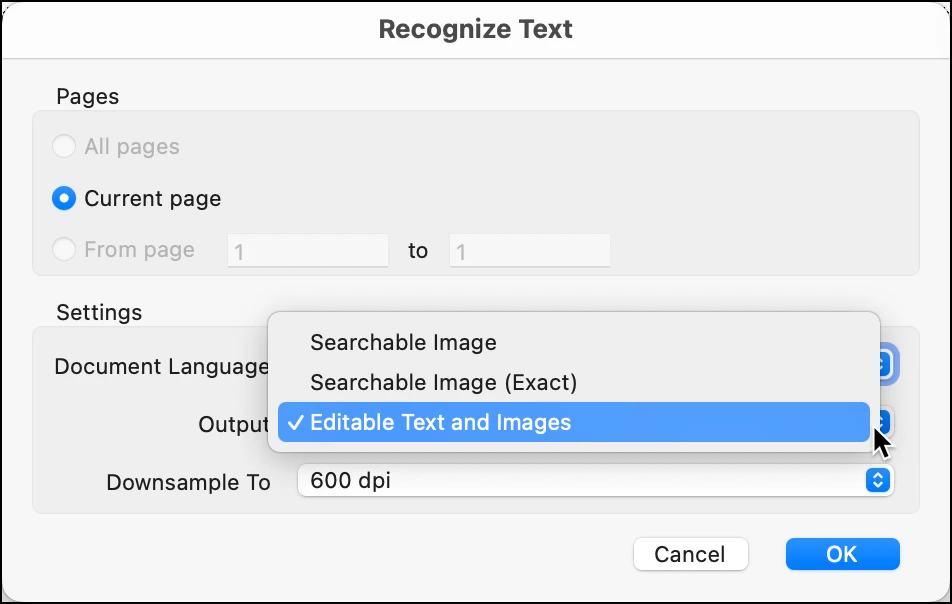
Task: Click the Settings section heading
Action: click(x=99, y=313)
